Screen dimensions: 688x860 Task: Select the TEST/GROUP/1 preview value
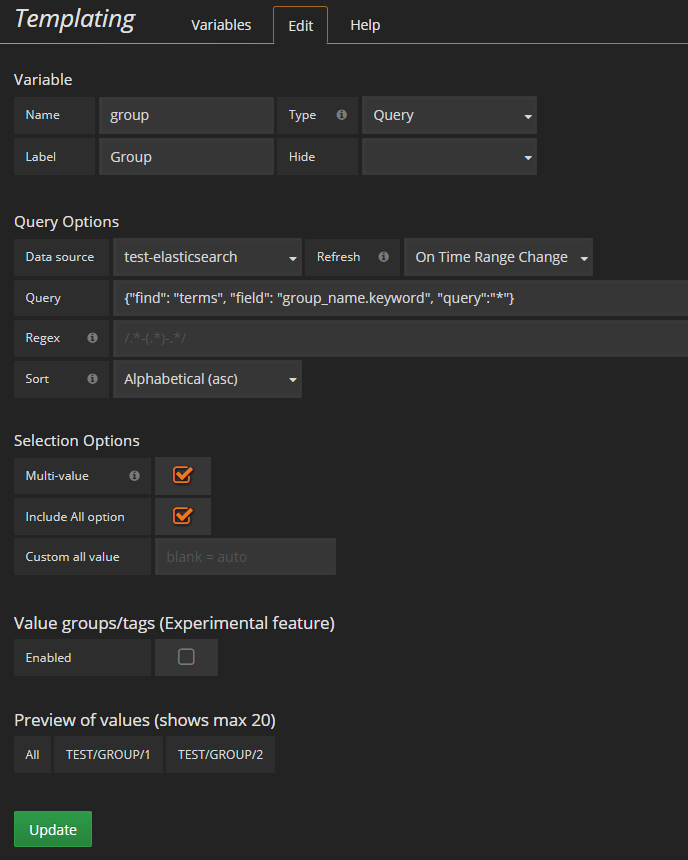tap(107, 754)
